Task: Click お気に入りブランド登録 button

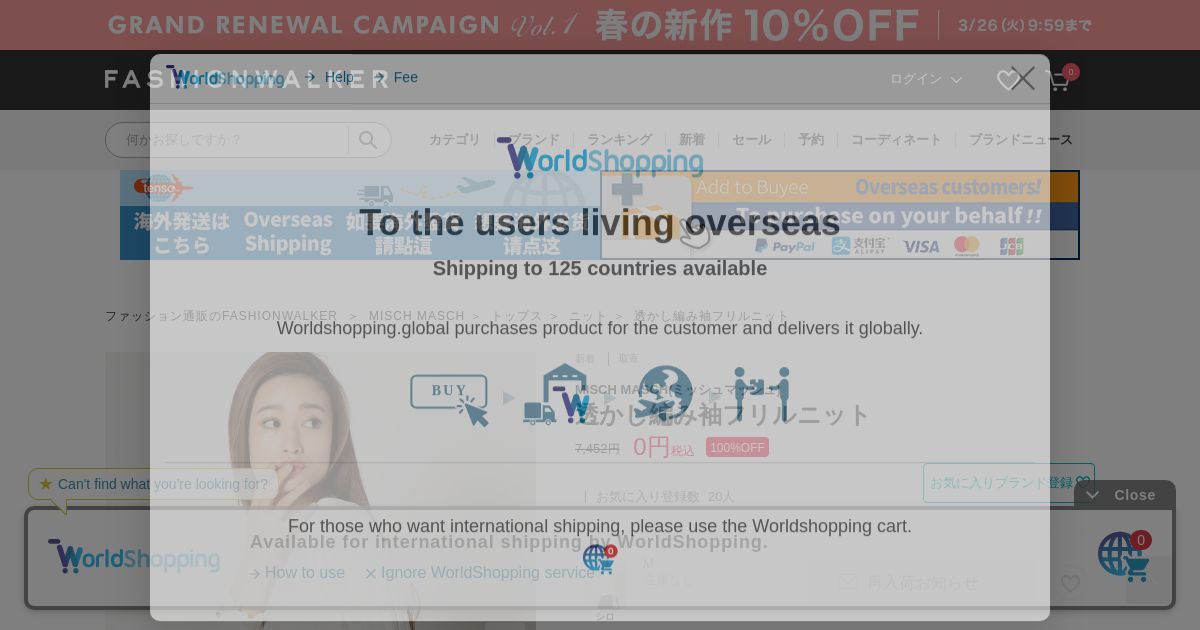Action: pyautogui.click(x=1009, y=483)
